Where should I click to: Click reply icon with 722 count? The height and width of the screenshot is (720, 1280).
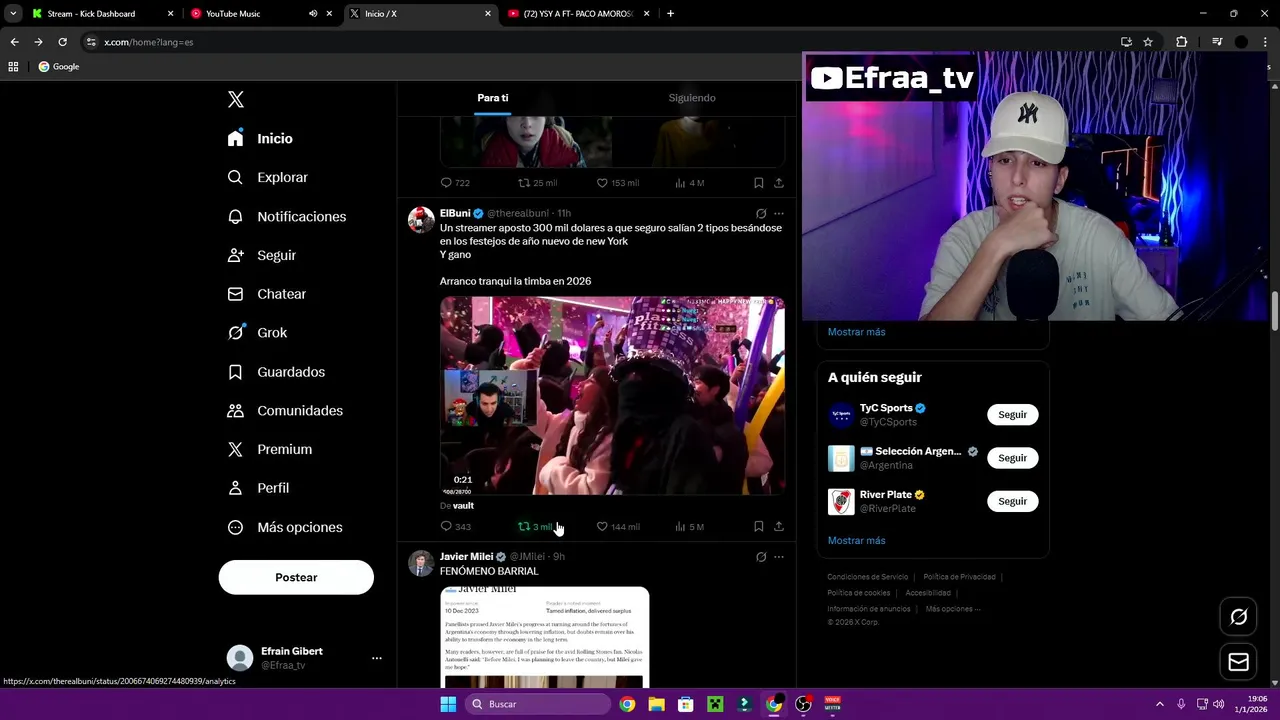click(x=446, y=183)
